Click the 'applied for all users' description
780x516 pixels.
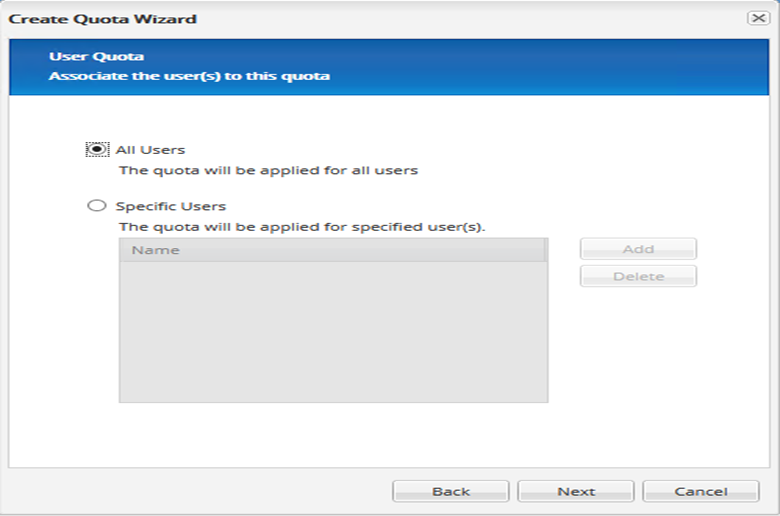268,170
